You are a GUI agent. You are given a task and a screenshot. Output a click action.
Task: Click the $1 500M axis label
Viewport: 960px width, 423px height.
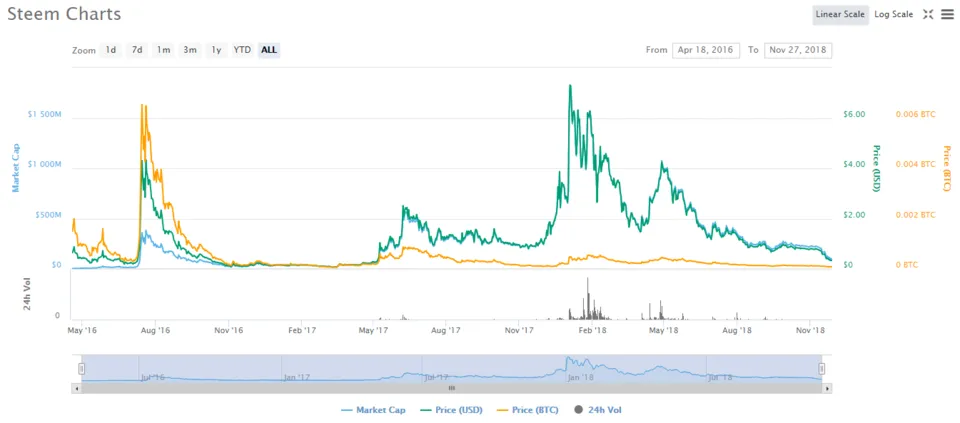pyautogui.click(x=45, y=114)
